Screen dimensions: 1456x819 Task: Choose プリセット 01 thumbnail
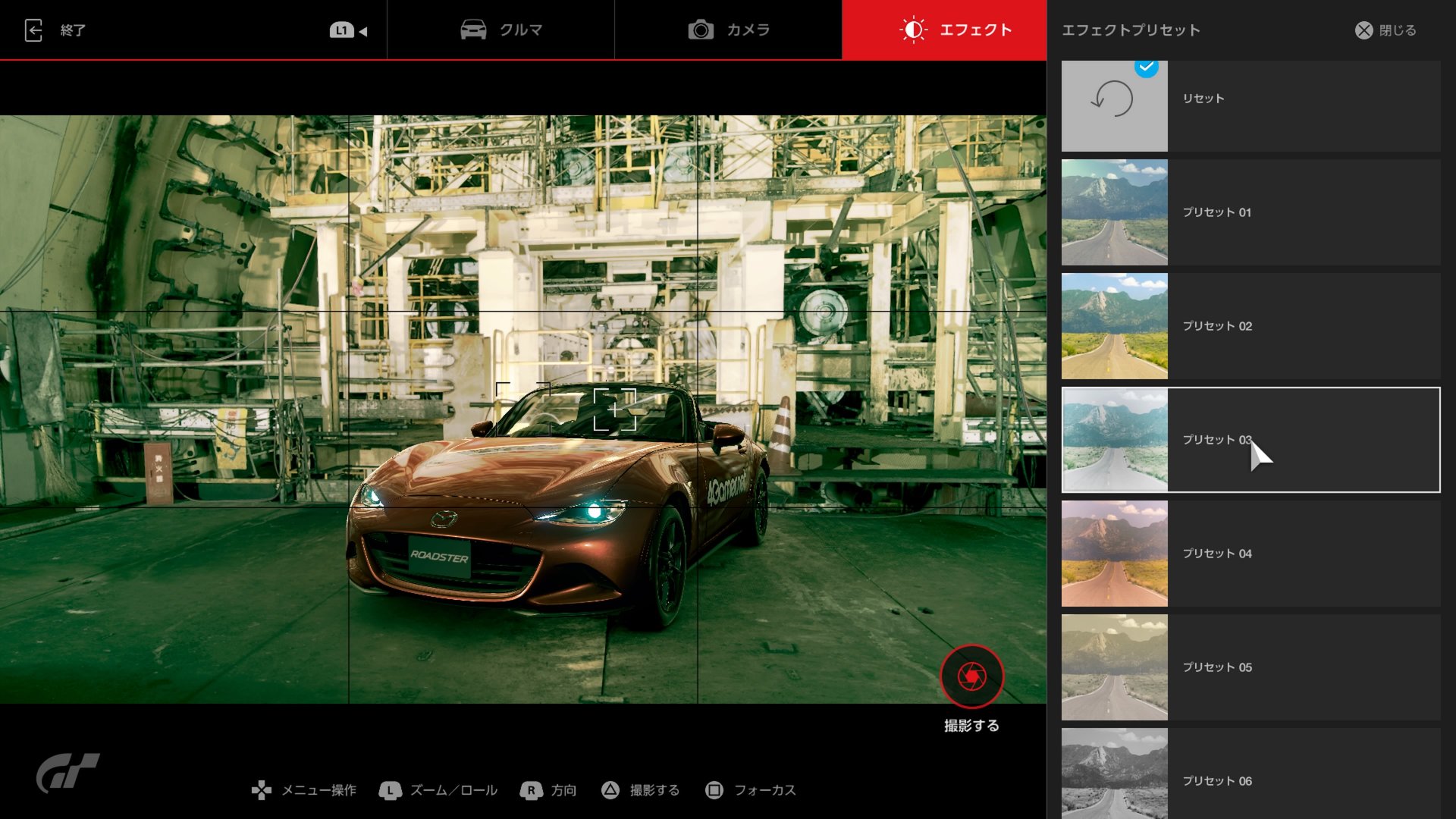(1114, 212)
